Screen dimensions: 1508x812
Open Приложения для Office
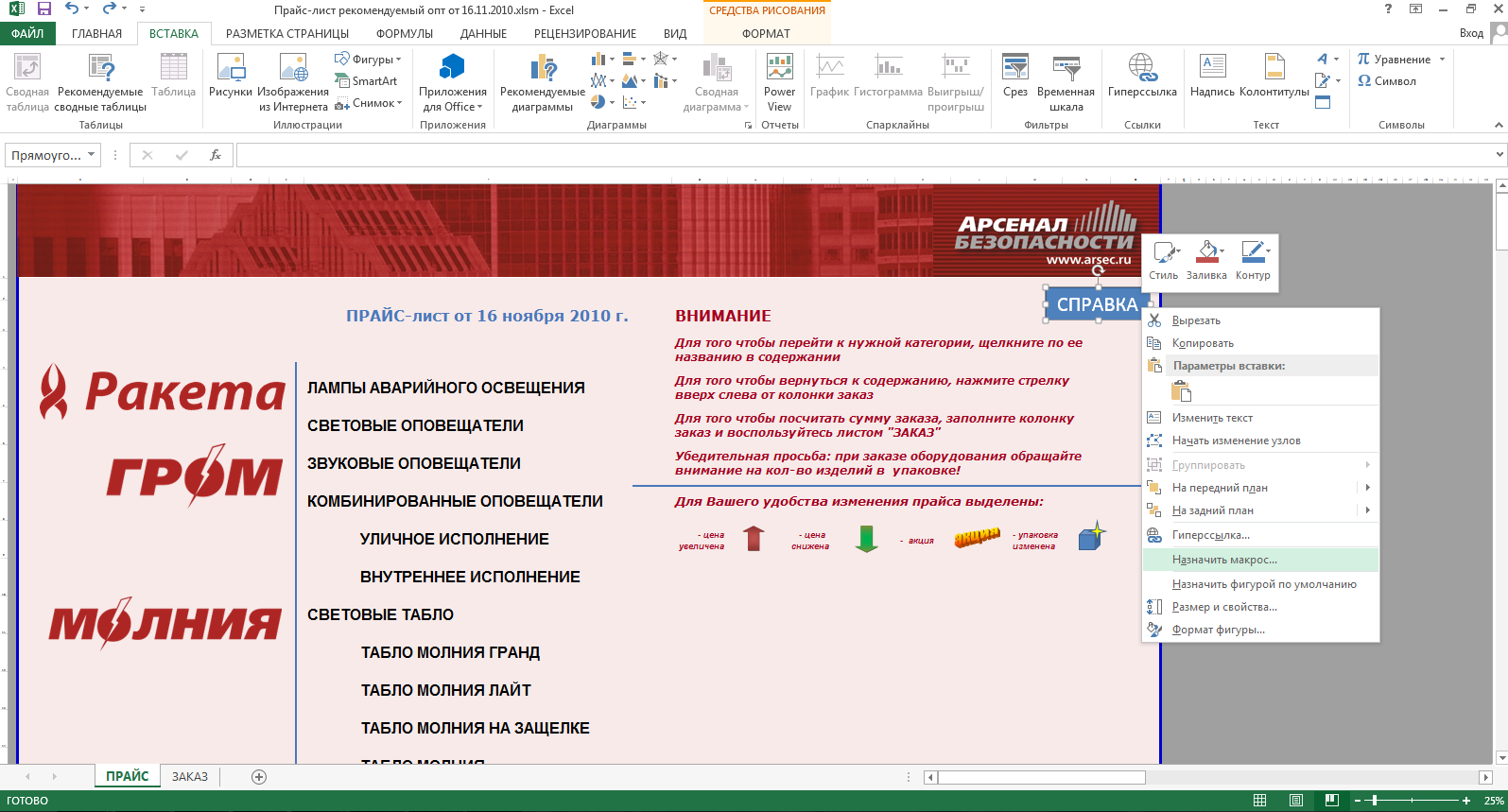453,83
